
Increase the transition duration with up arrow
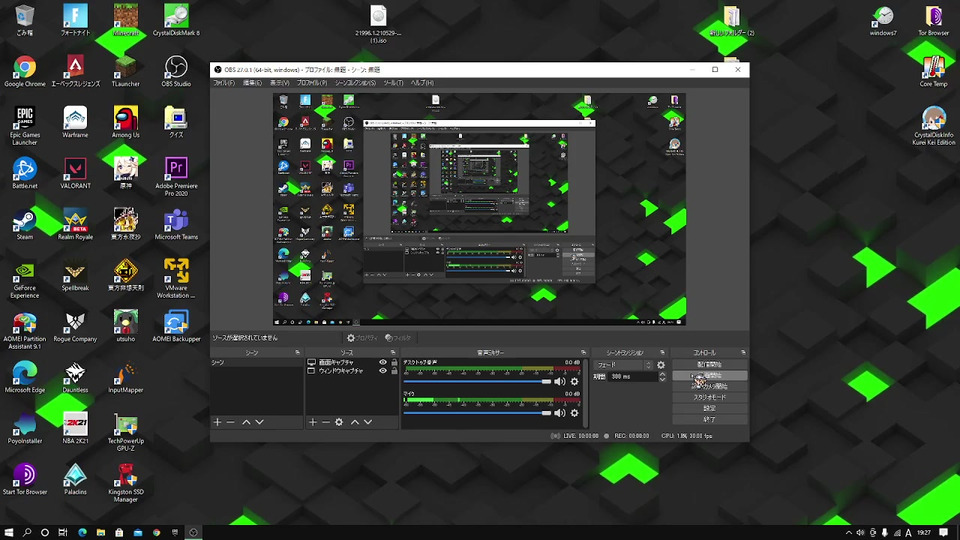[x=662, y=374]
